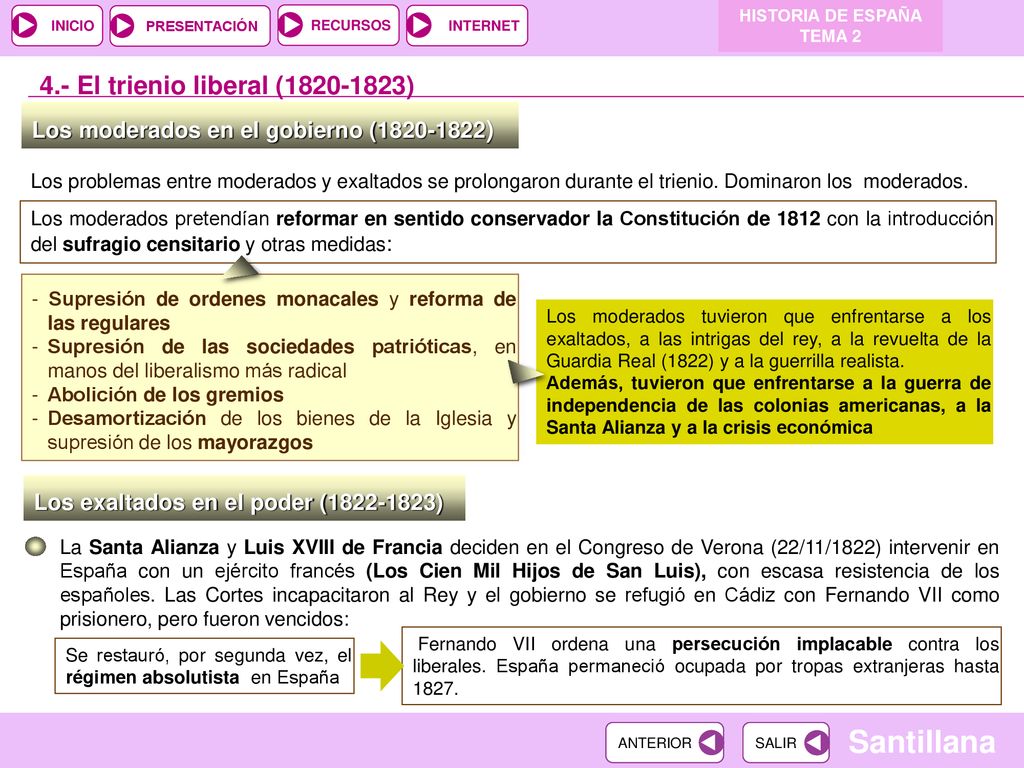Click the text 'Abolición de los gremios'
Image resolution: width=1024 pixels, height=768 pixels.
(166, 394)
